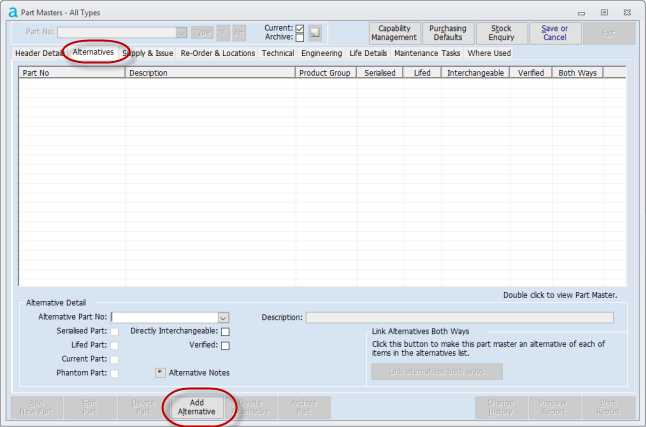Click the Alternative Notes asterisk icon
Viewport: 646px width, 427px height.
160,373
